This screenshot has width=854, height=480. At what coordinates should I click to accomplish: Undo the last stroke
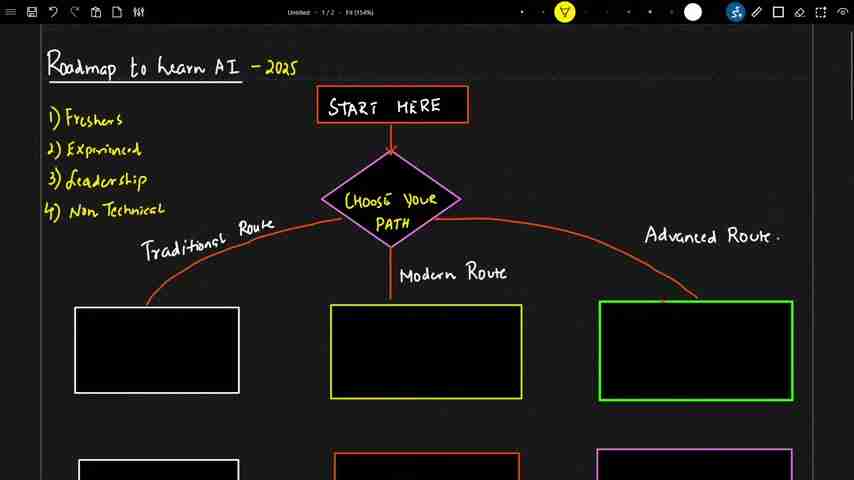pyautogui.click(x=53, y=12)
